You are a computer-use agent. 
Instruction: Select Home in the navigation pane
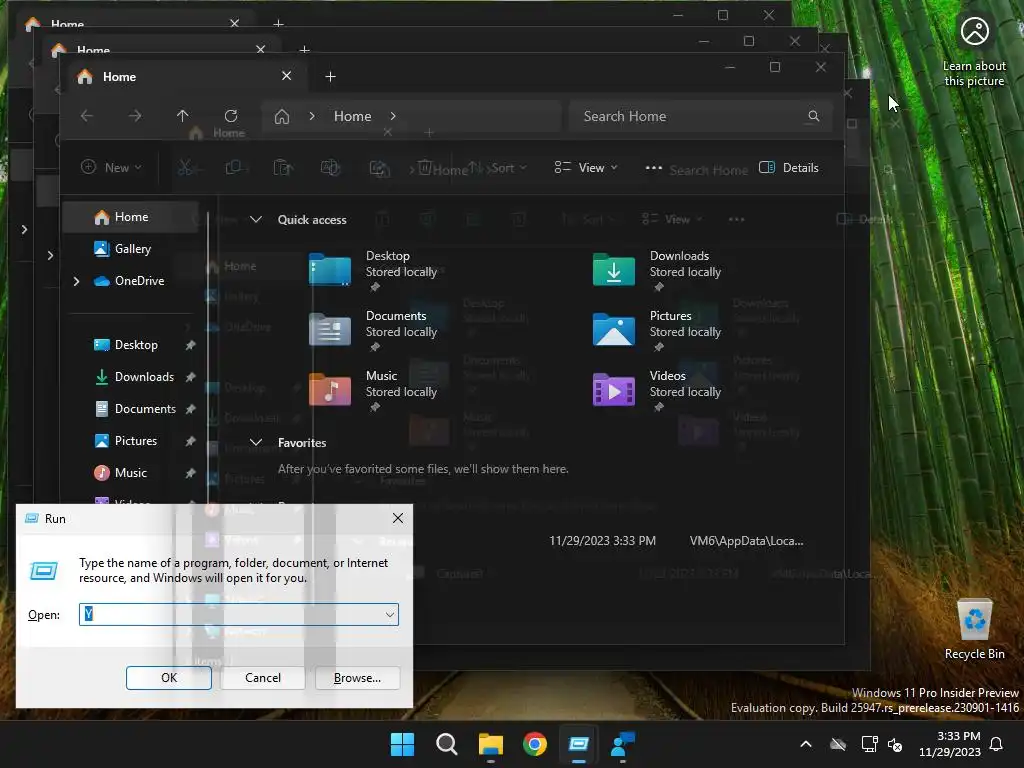point(131,217)
